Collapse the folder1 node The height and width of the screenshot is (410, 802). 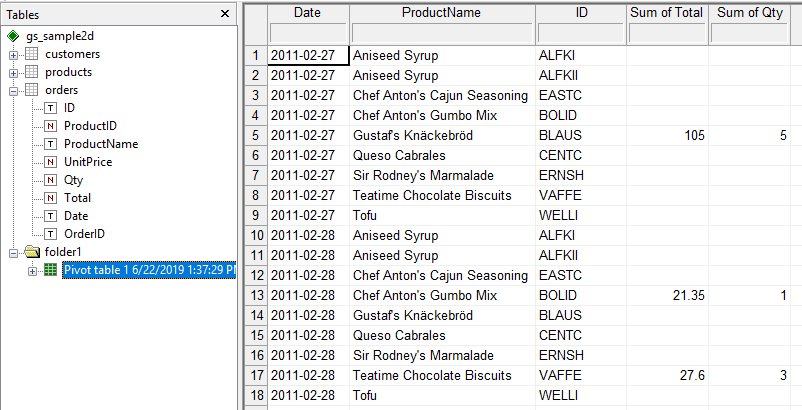pyautogui.click(x=14, y=252)
